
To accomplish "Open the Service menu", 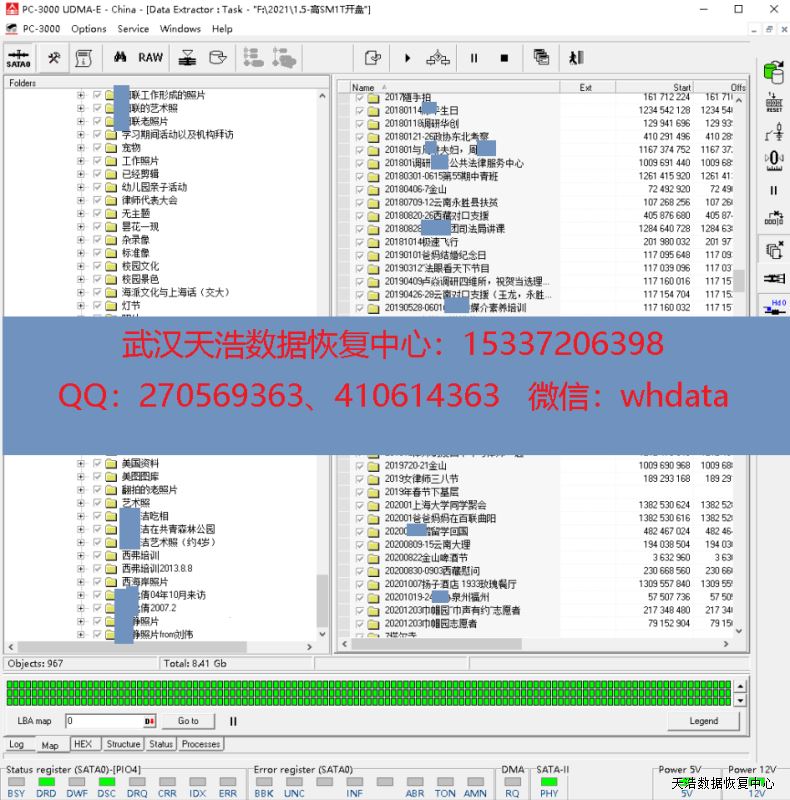I will [133, 29].
